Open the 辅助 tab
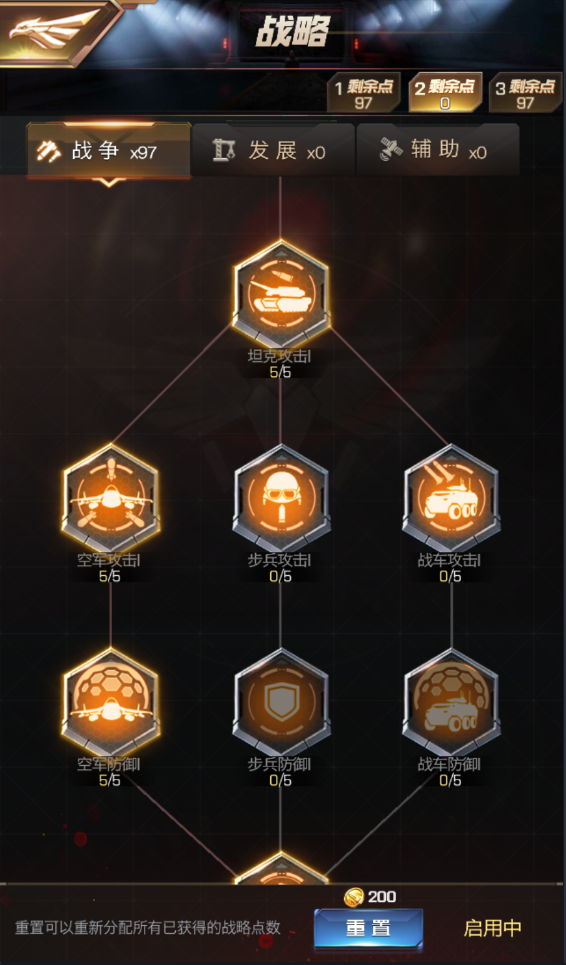 click(438, 151)
